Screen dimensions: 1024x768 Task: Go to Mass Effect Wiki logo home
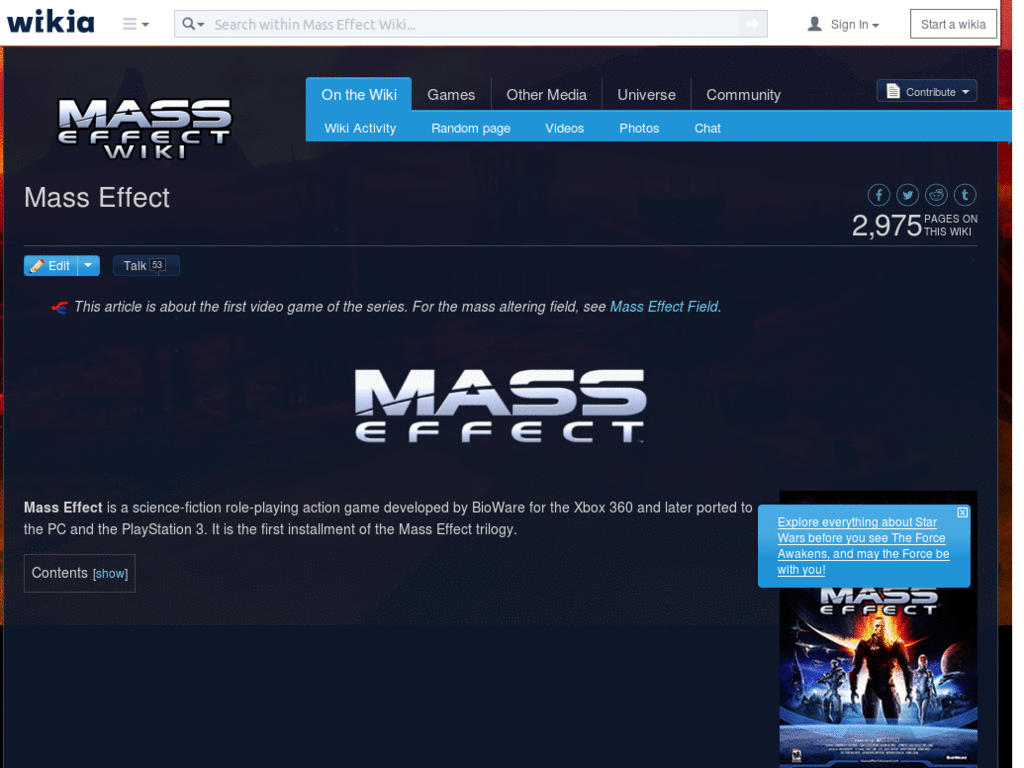144,129
